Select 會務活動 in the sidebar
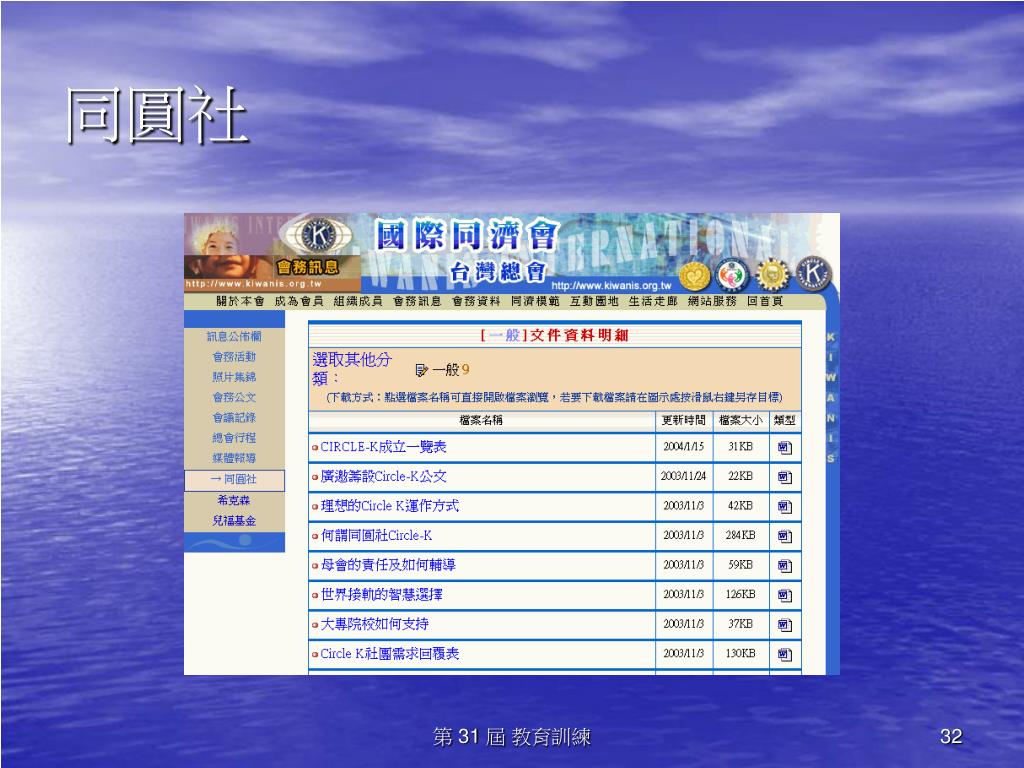Viewport: 1024px width, 768px height. click(x=234, y=357)
